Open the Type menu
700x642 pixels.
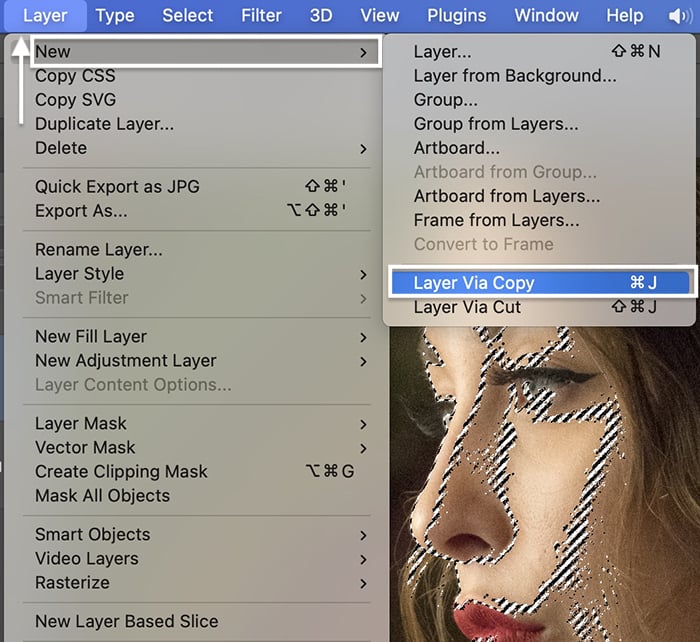click(115, 16)
